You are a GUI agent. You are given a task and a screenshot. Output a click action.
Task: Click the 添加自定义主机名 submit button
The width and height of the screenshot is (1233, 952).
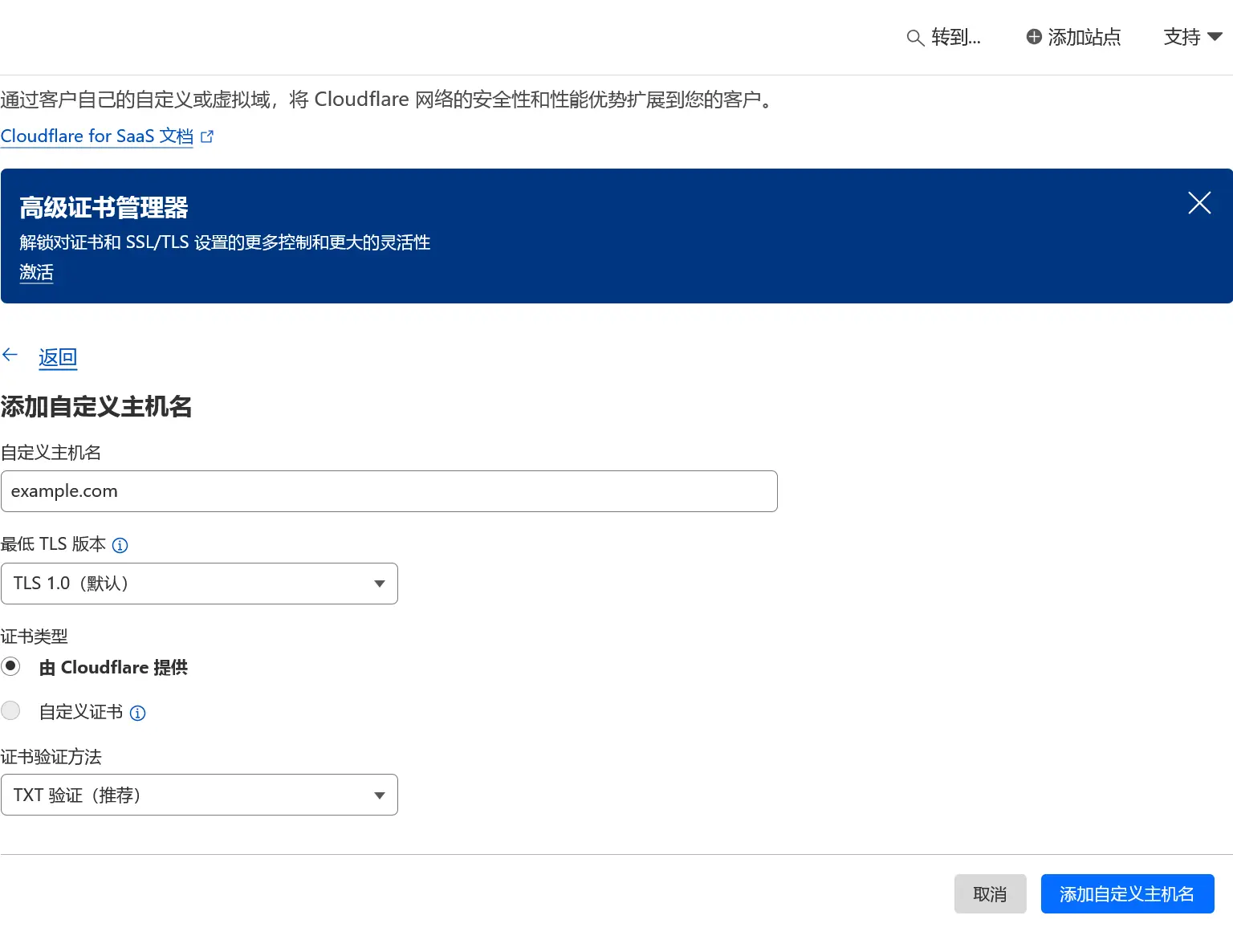coord(1127,894)
